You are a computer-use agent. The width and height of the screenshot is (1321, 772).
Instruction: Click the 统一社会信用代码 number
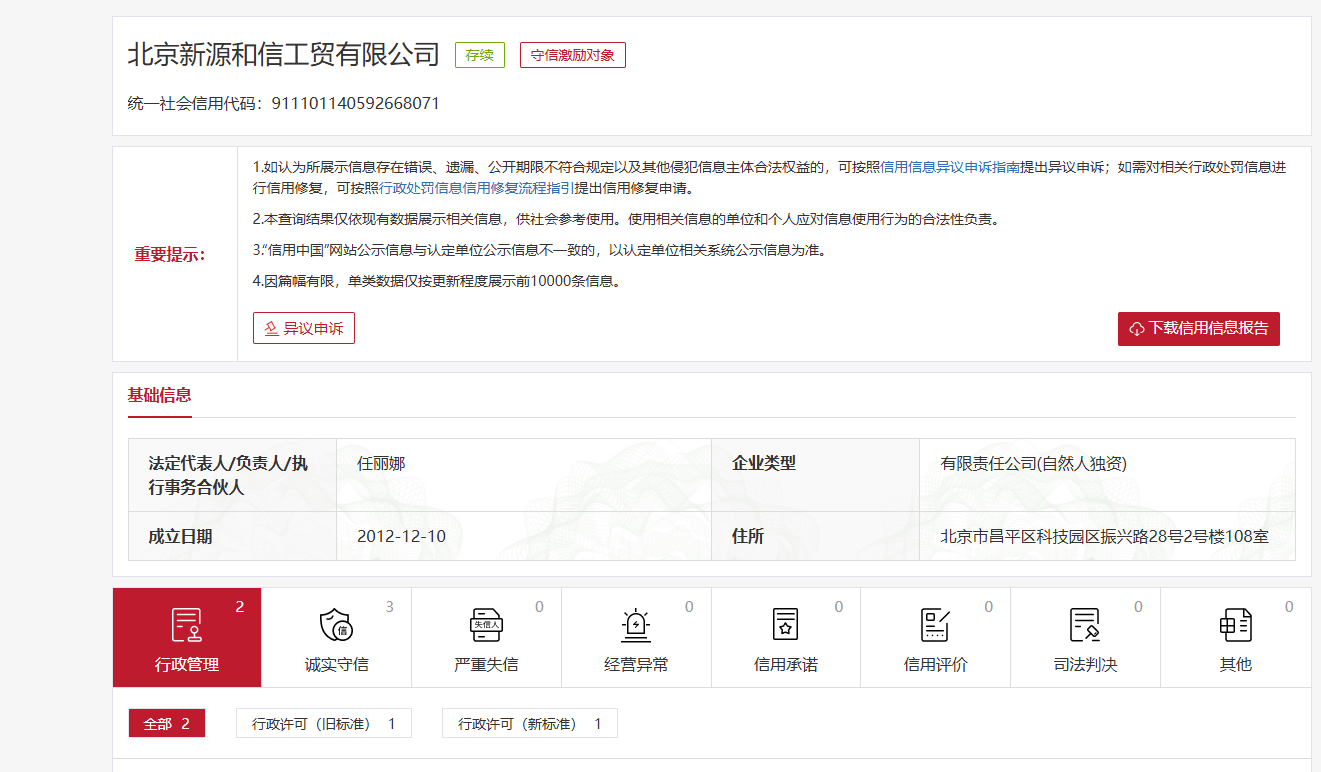click(x=355, y=103)
